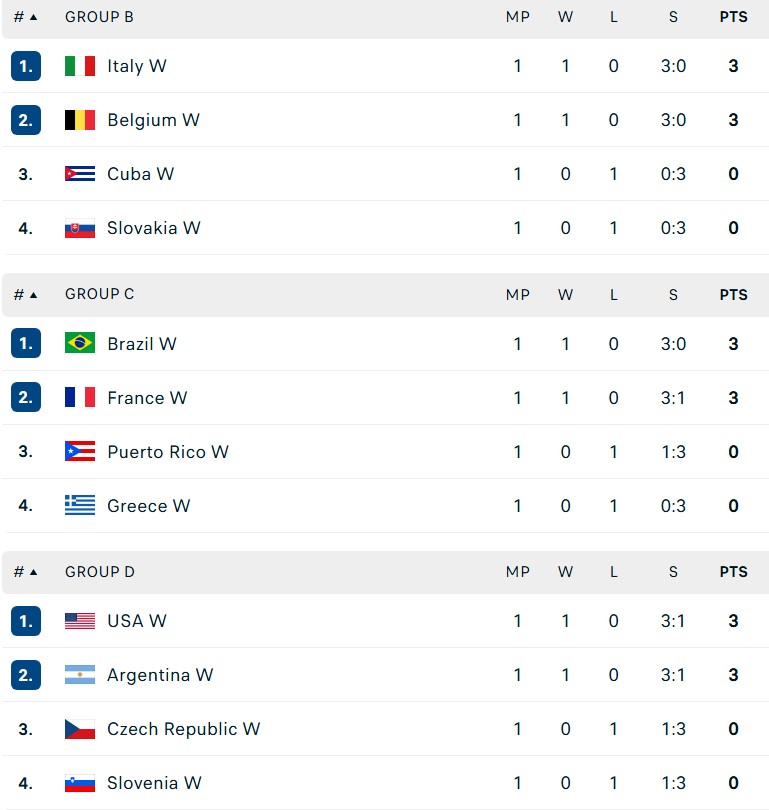Open the Argentina W team link

point(160,675)
